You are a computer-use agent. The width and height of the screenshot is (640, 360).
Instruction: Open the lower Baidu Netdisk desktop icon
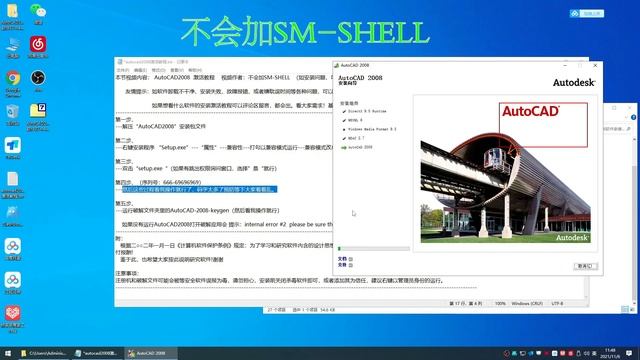(13, 282)
